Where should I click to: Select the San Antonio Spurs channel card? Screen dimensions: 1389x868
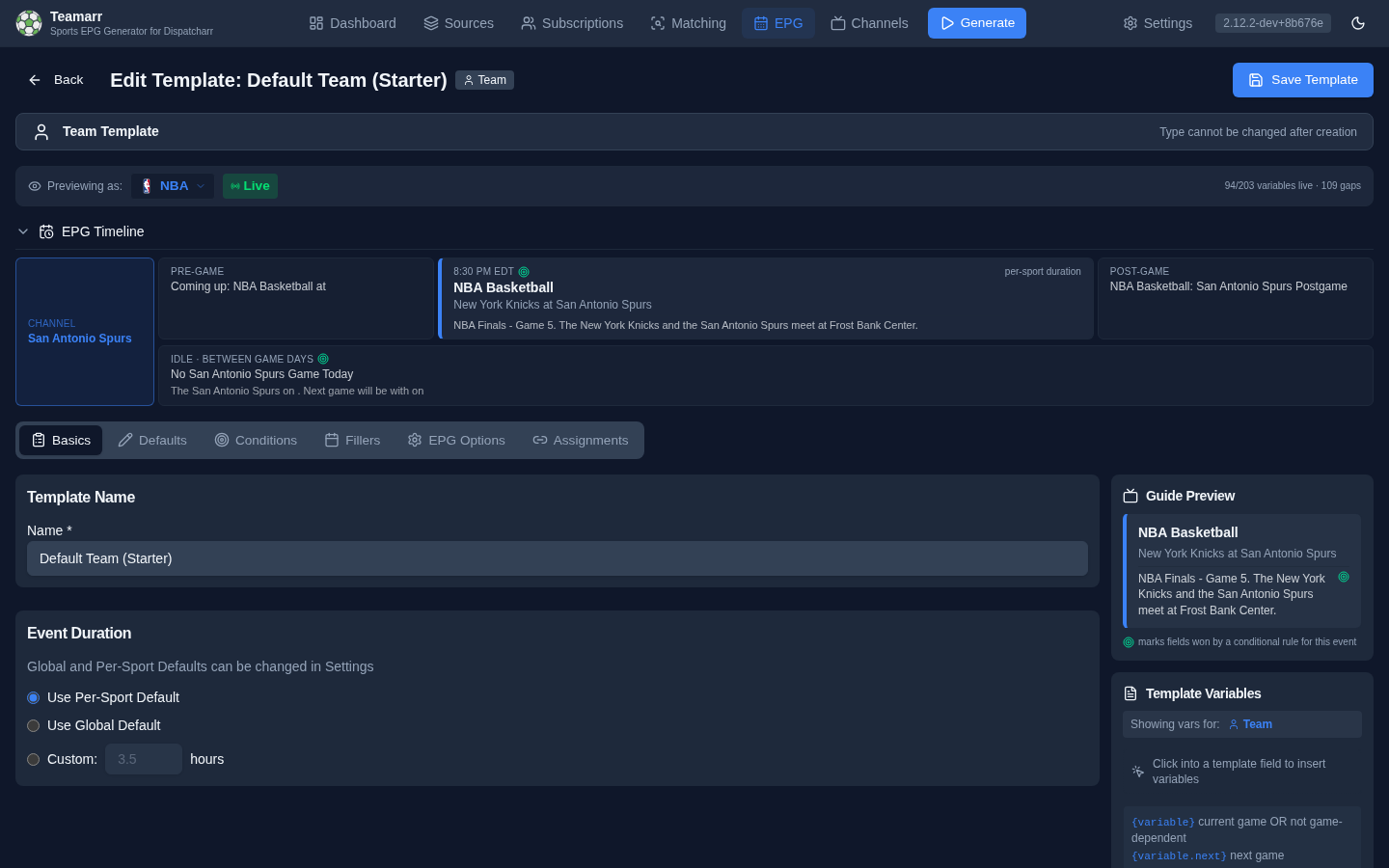[x=85, y=332]
